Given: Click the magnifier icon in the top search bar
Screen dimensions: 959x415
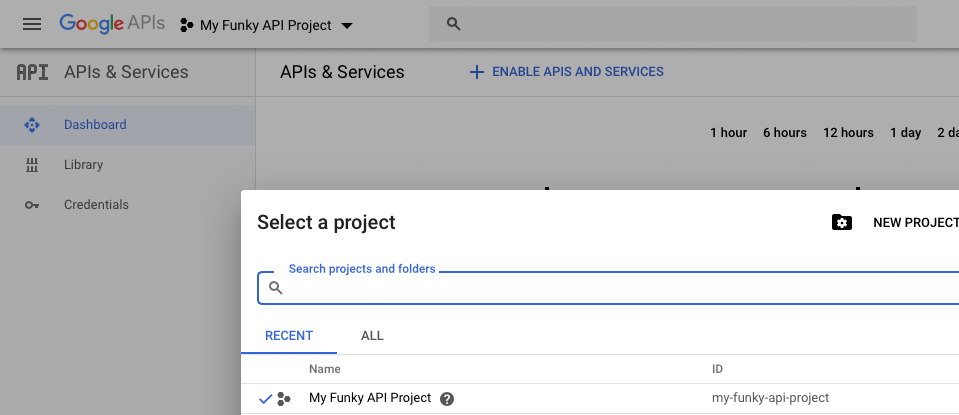Looking at the screenshot, I should click(x=453, y=24).
